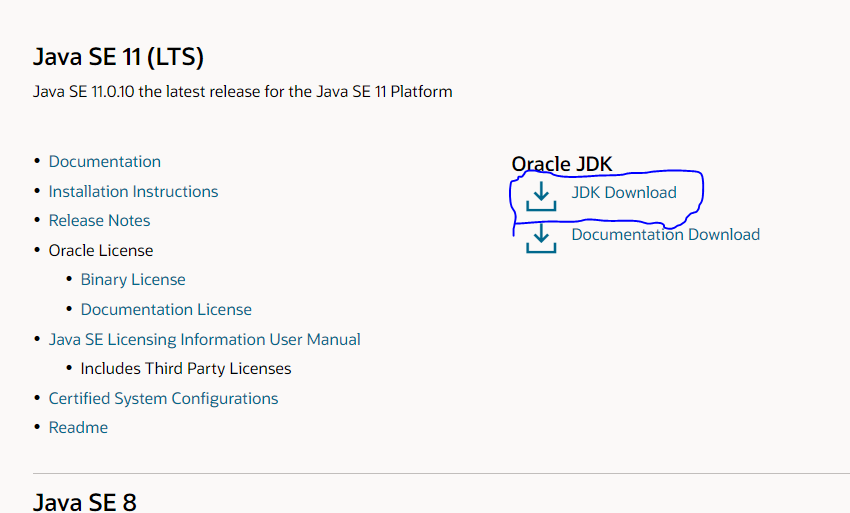Open the Documentation link in the list
The height and width of the screenshot is (513, 850).
pos(105,162)
